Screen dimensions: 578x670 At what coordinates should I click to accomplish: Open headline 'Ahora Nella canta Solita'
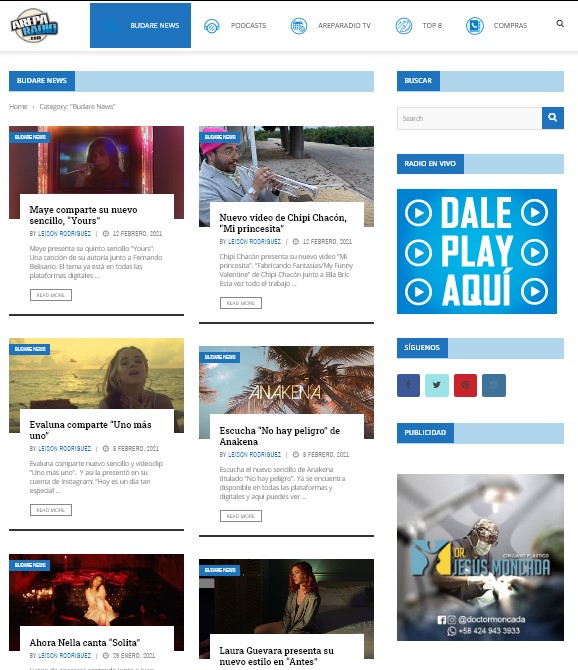click(x=85, y=642)
